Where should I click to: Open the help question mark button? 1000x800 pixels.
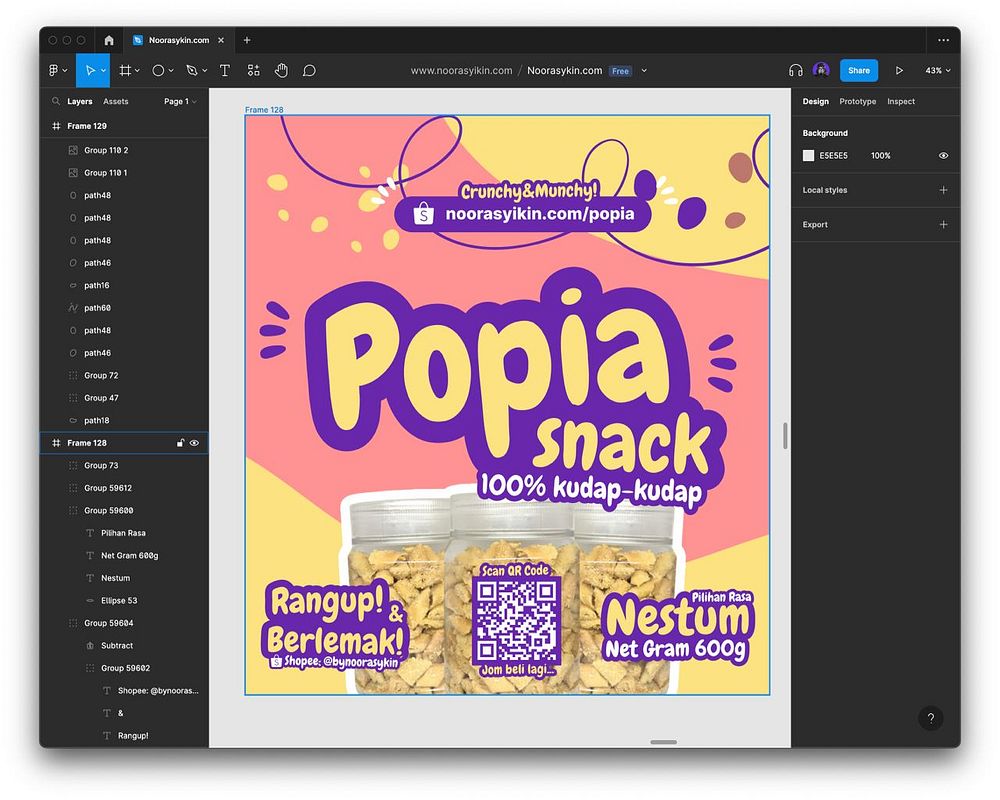[x=930, y=718]
